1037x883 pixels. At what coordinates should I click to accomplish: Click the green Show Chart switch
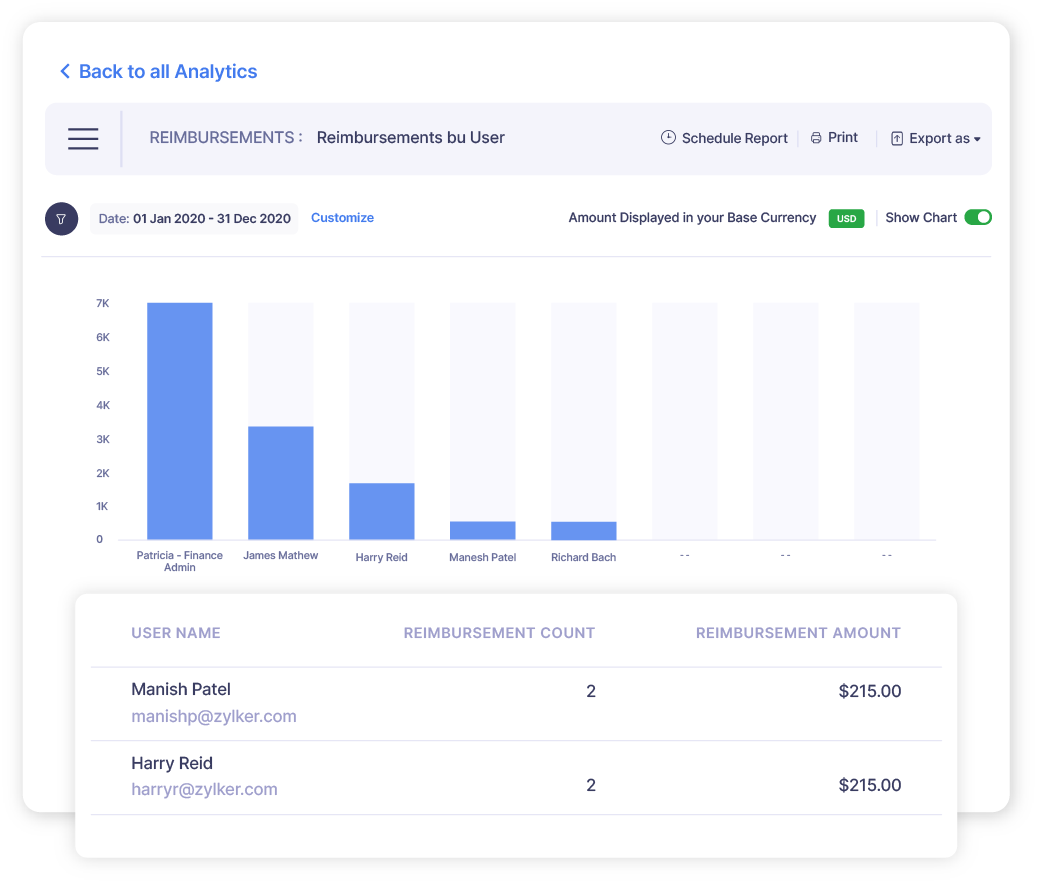pyautogui.click(x=978, y=217)
